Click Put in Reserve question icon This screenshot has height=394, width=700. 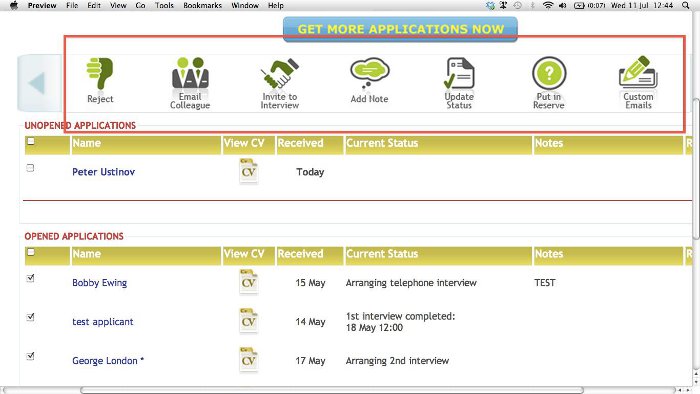coord(549,73)
